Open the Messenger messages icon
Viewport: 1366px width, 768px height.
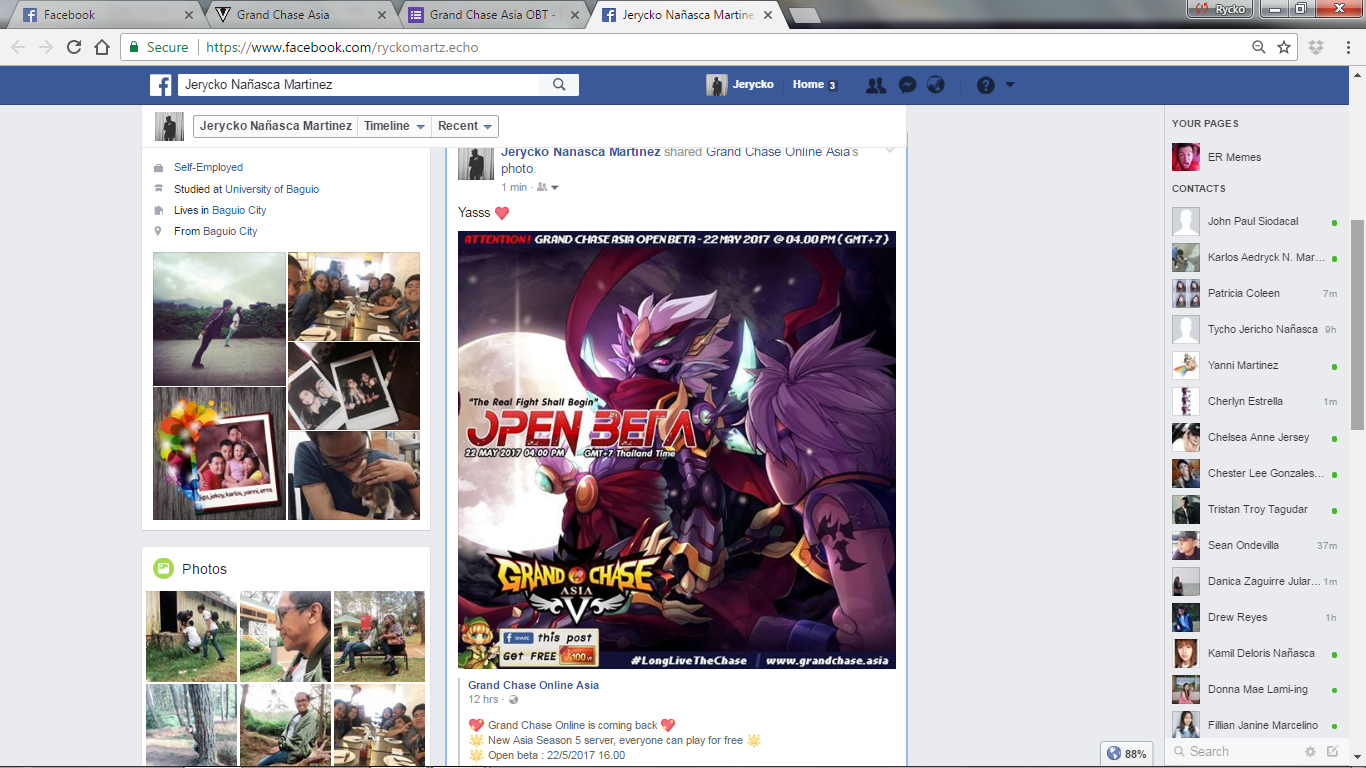pyautogui.click(x=907, y=85)
